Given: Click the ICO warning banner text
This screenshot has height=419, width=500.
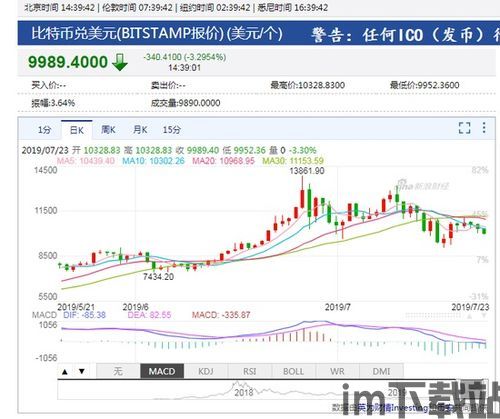Looking at the screenshot, I should click(405, 34).
